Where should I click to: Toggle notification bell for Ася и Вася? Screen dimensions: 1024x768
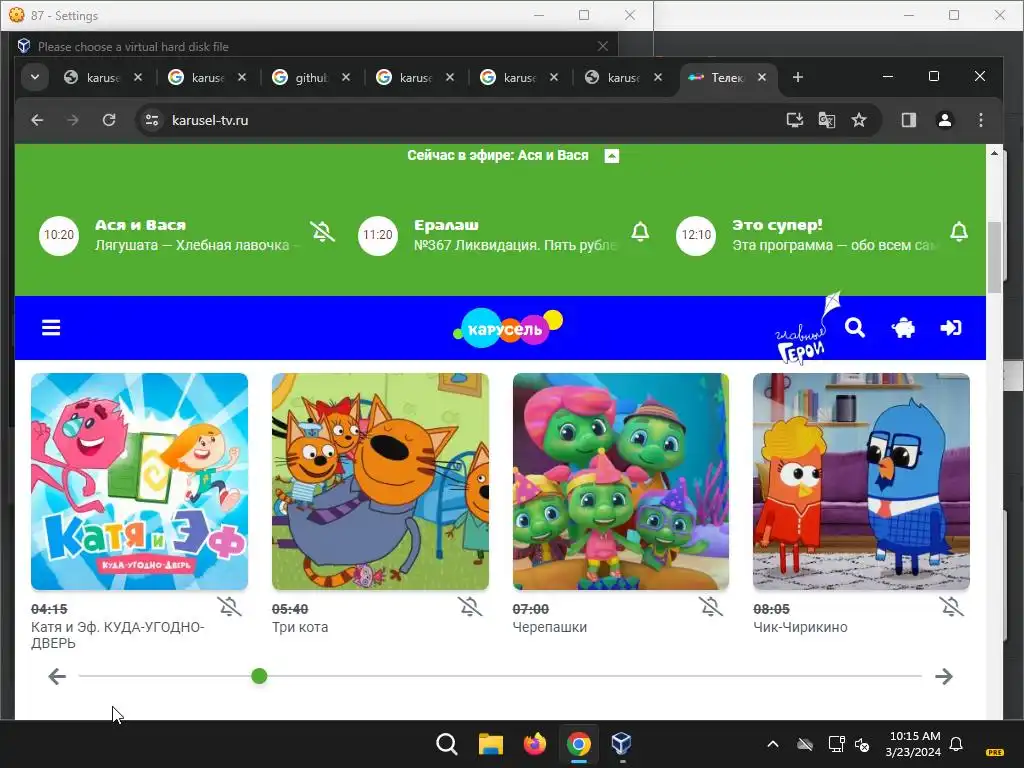[x=322, y=232]
